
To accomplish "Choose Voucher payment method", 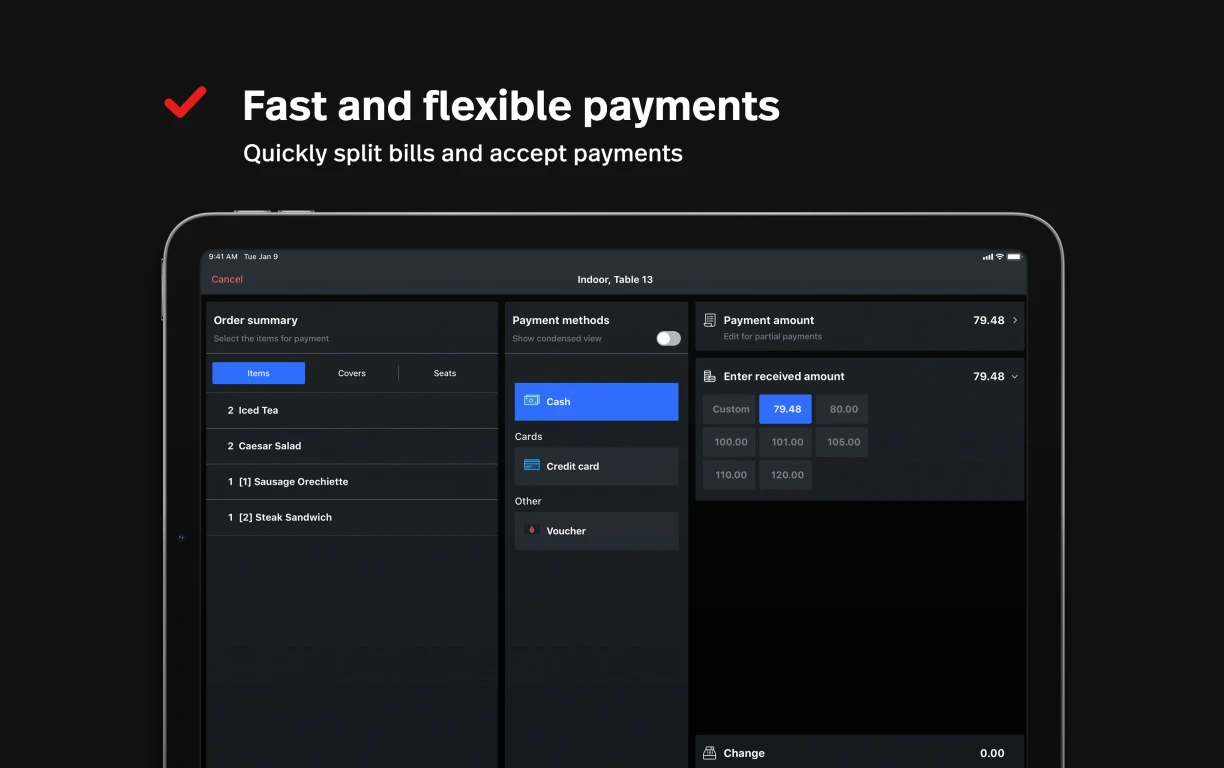I will 596,531.
